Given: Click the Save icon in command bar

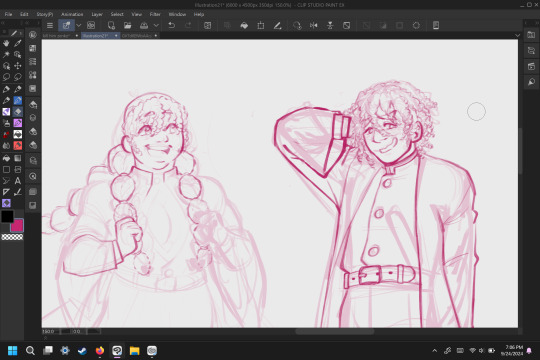Looking at the screenshot, I should [144, 25].
